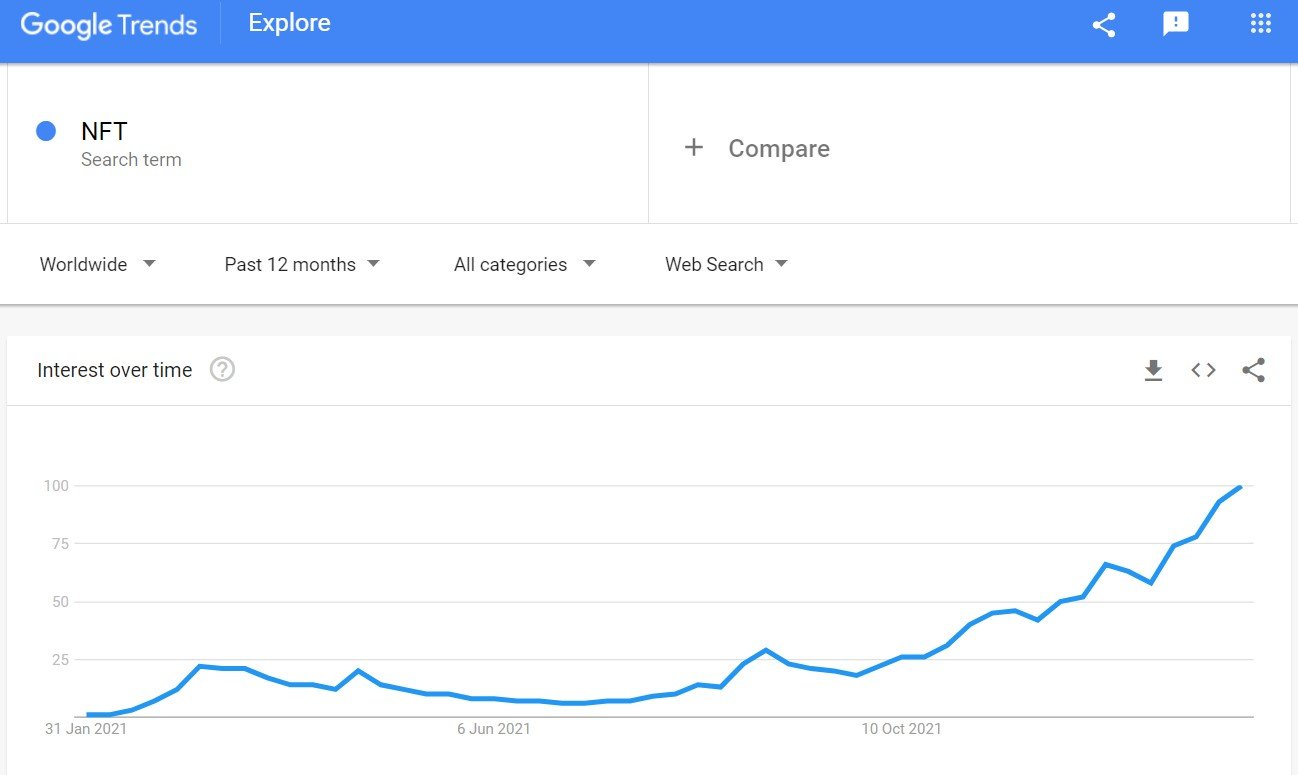The width and height of the screenshot is (1298, 775).
Task: Expand the Worldwide region dropdown
Action: [98, 264]
